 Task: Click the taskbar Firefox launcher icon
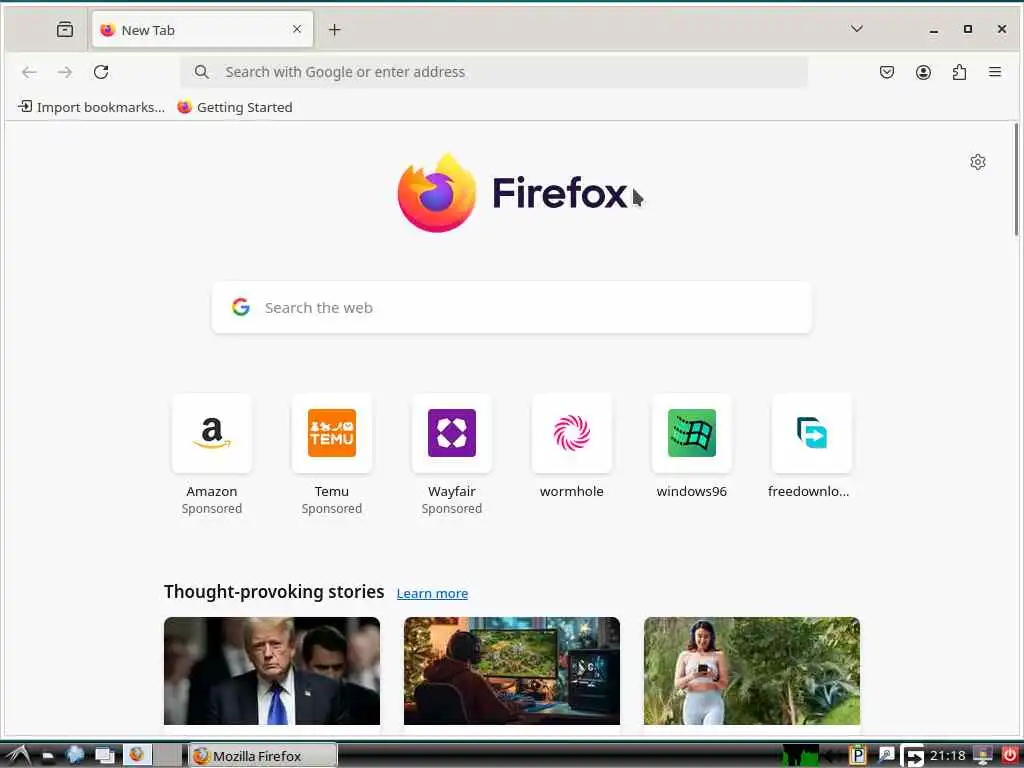click(136, 755)
